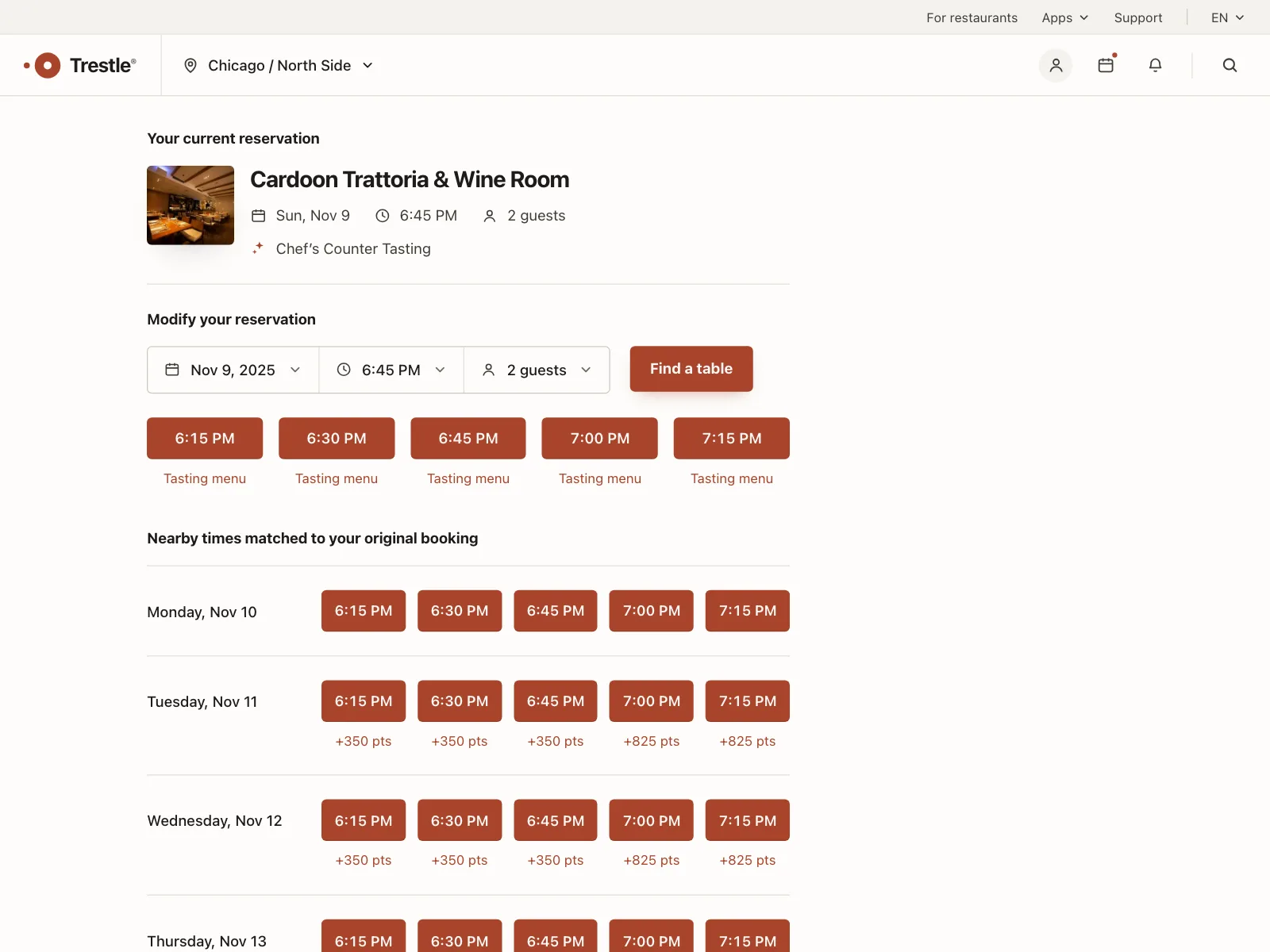This screenshot has width=1270, height=952.
Task: Open the Chicago / North Side location dropdown
Action: click(x=279, y=65)
